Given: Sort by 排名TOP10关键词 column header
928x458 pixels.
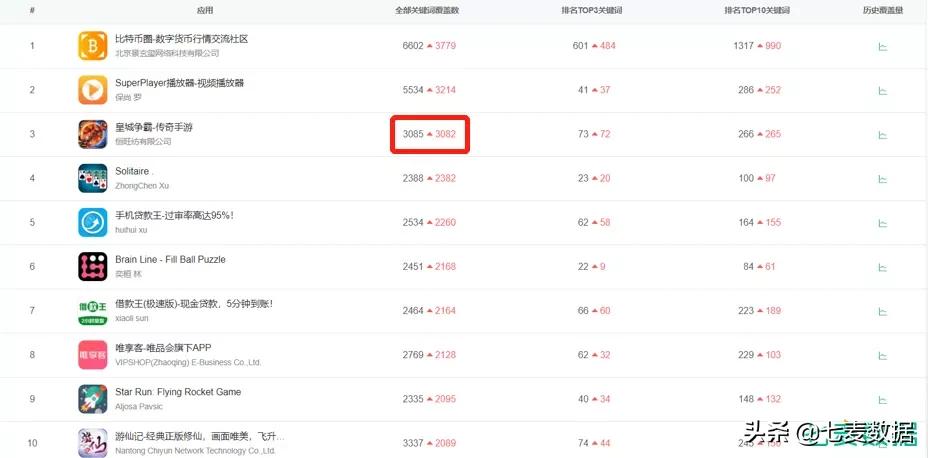Looking at the screenshot, I should coord(757,11).
